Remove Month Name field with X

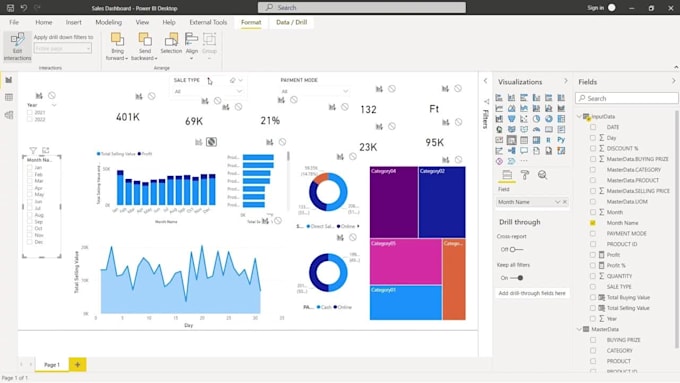click(x=565, y=202)
